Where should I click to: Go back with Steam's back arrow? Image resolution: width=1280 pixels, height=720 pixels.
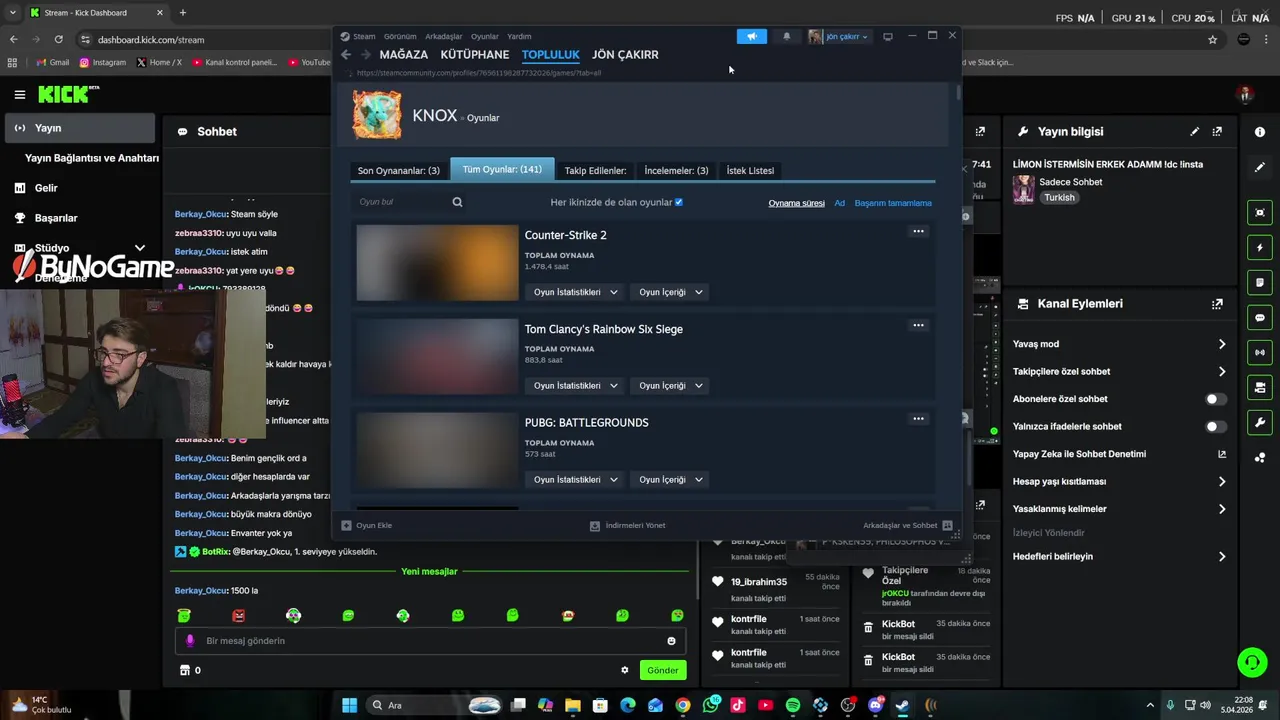coord(346,55)
